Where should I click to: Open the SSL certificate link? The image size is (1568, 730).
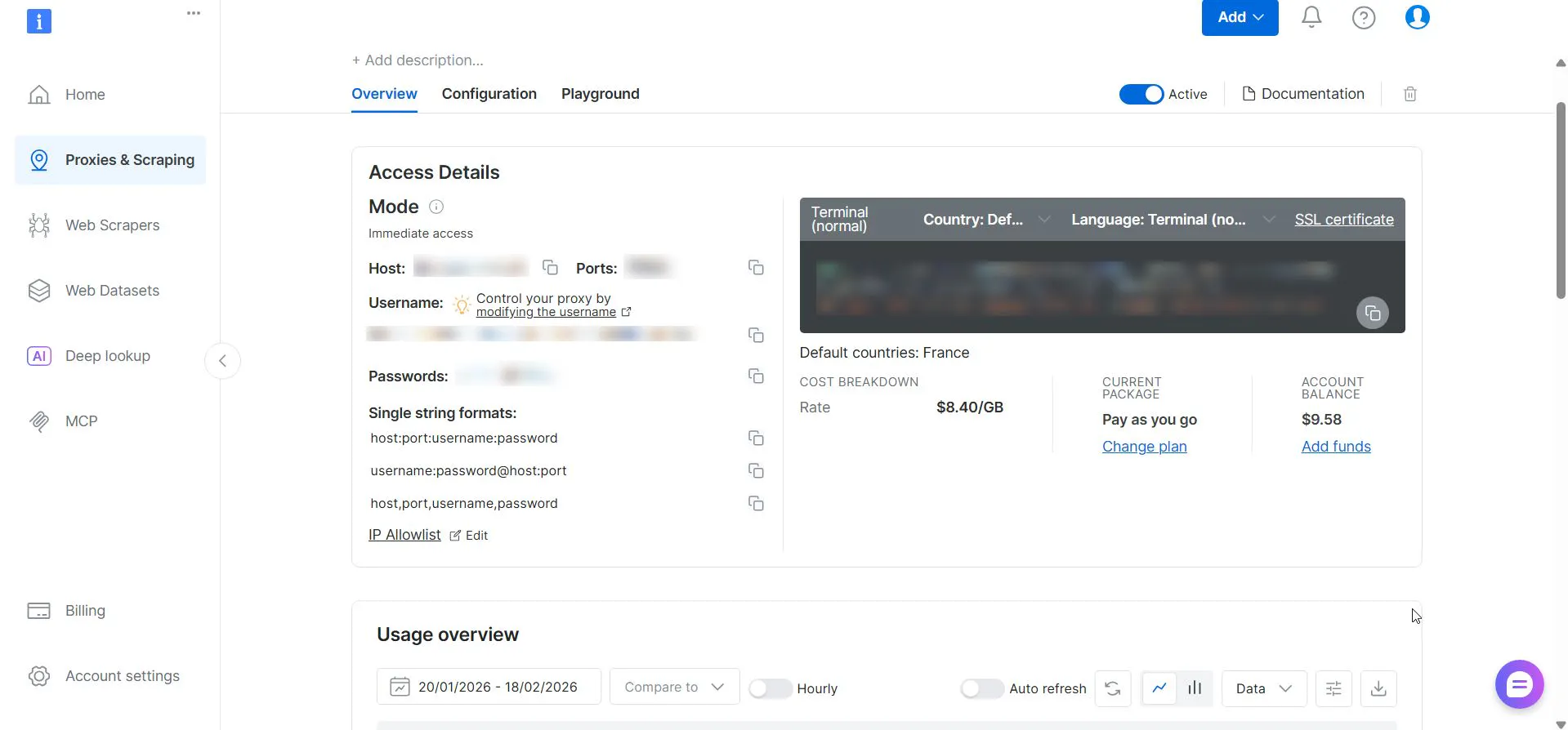[1344, 220]
